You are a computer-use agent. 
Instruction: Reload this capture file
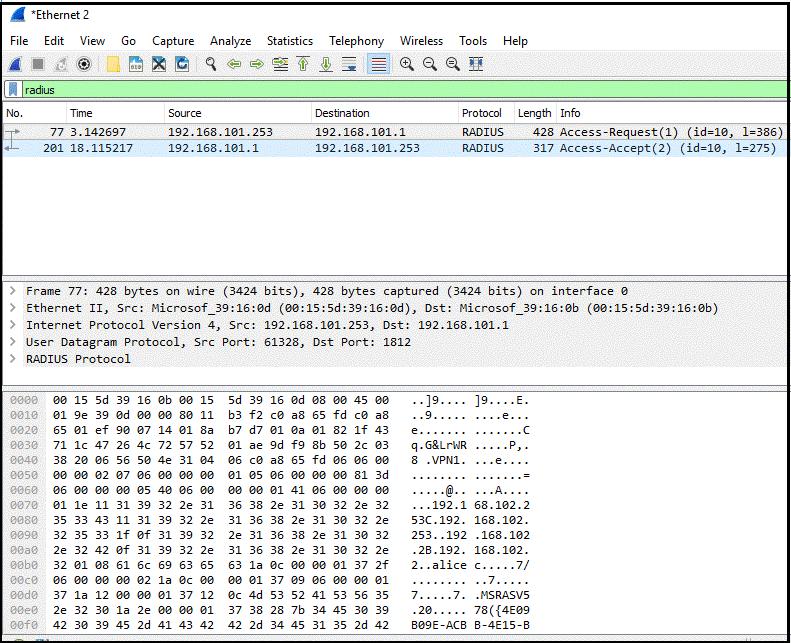[x=182, y=64]
